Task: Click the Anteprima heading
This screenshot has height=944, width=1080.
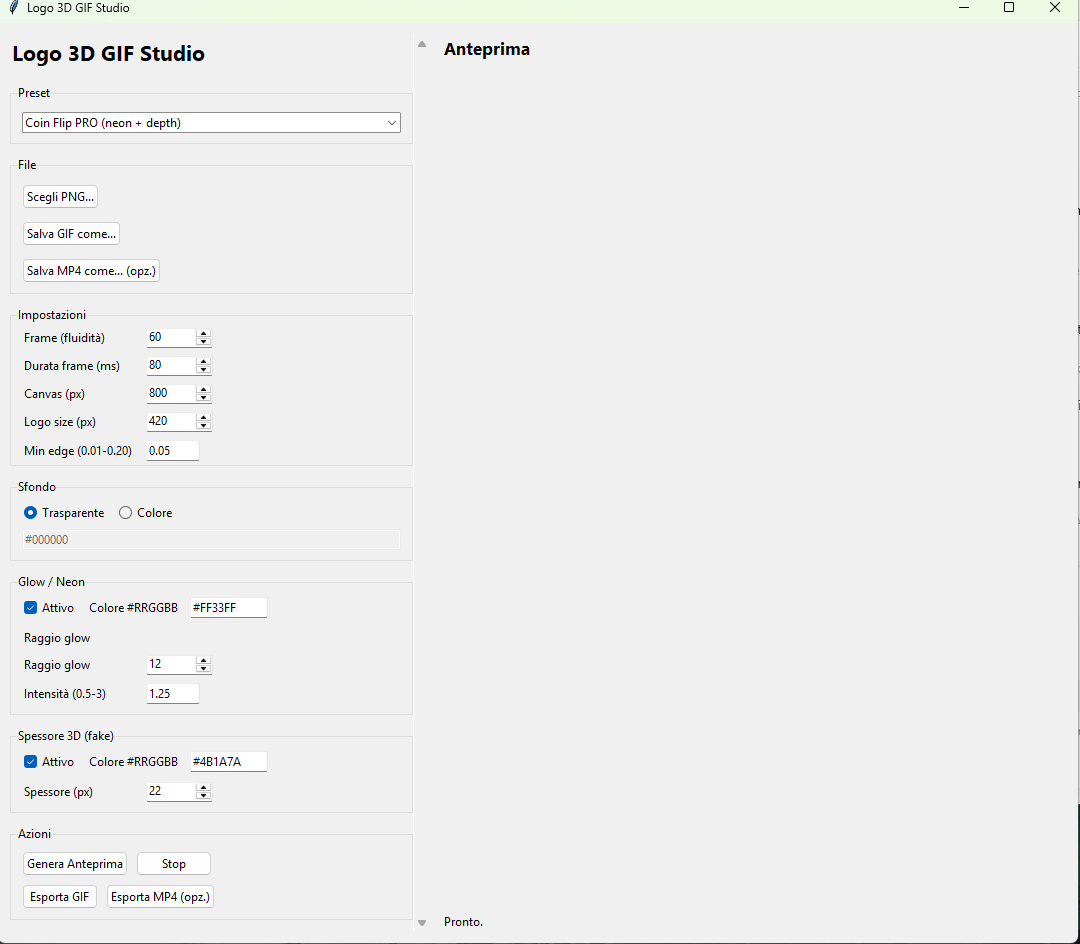Action: click(x=487, y=50)
